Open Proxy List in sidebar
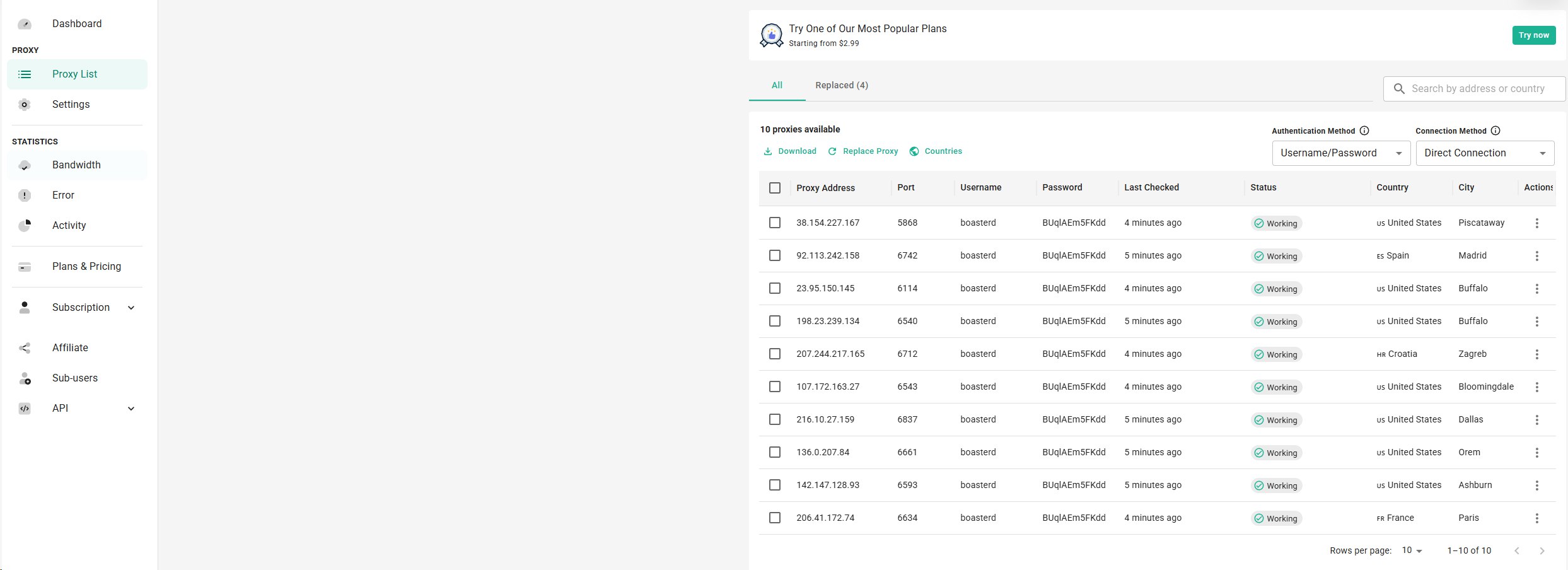1568x570 pixels. click(77, 74)
